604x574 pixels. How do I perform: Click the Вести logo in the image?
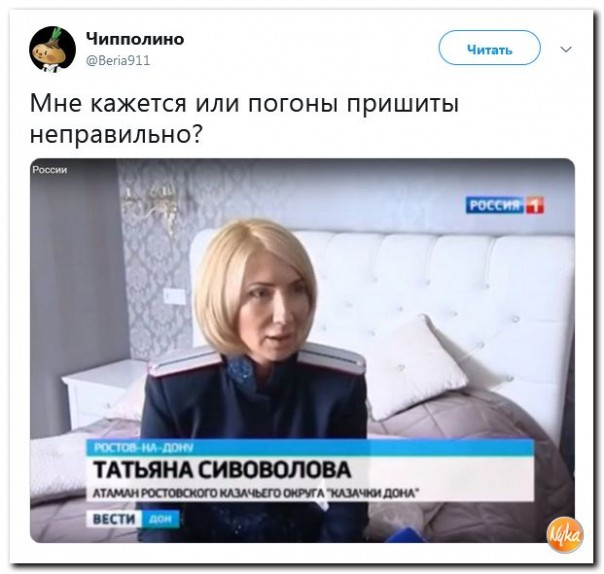click(114, 519)
